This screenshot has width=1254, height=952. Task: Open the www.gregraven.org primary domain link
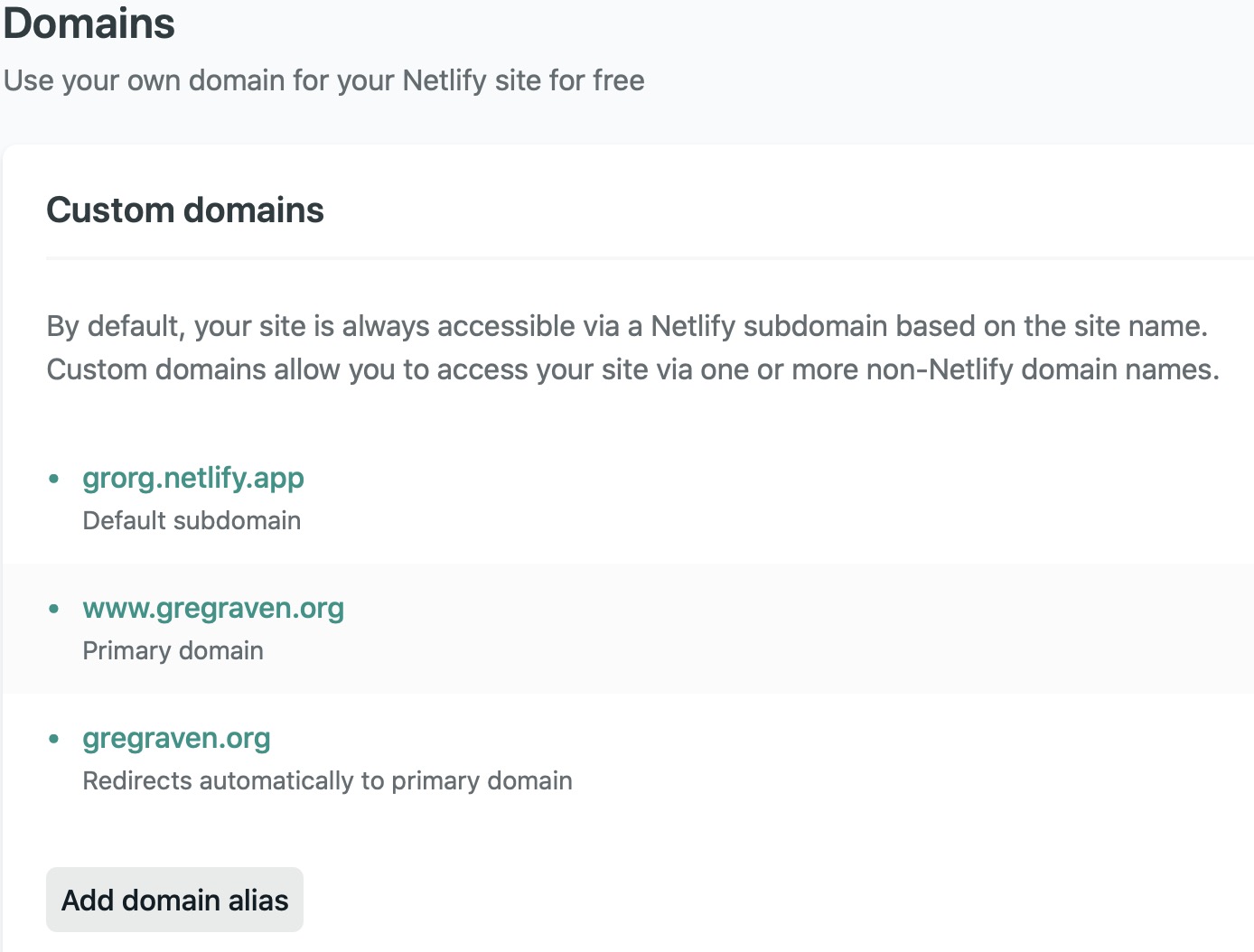click(213, 608)
